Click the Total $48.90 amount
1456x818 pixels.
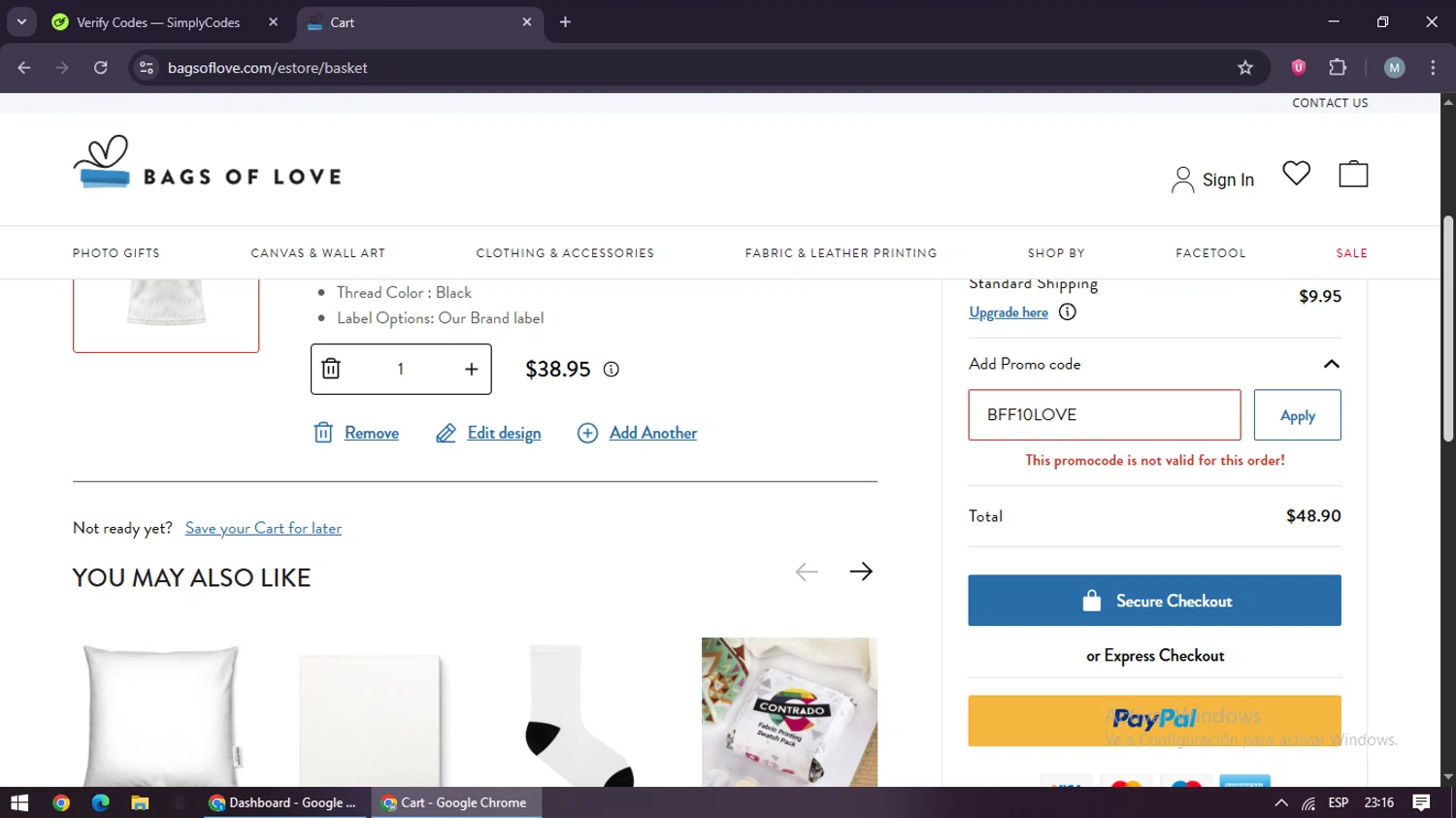[x=1313, y=516]
